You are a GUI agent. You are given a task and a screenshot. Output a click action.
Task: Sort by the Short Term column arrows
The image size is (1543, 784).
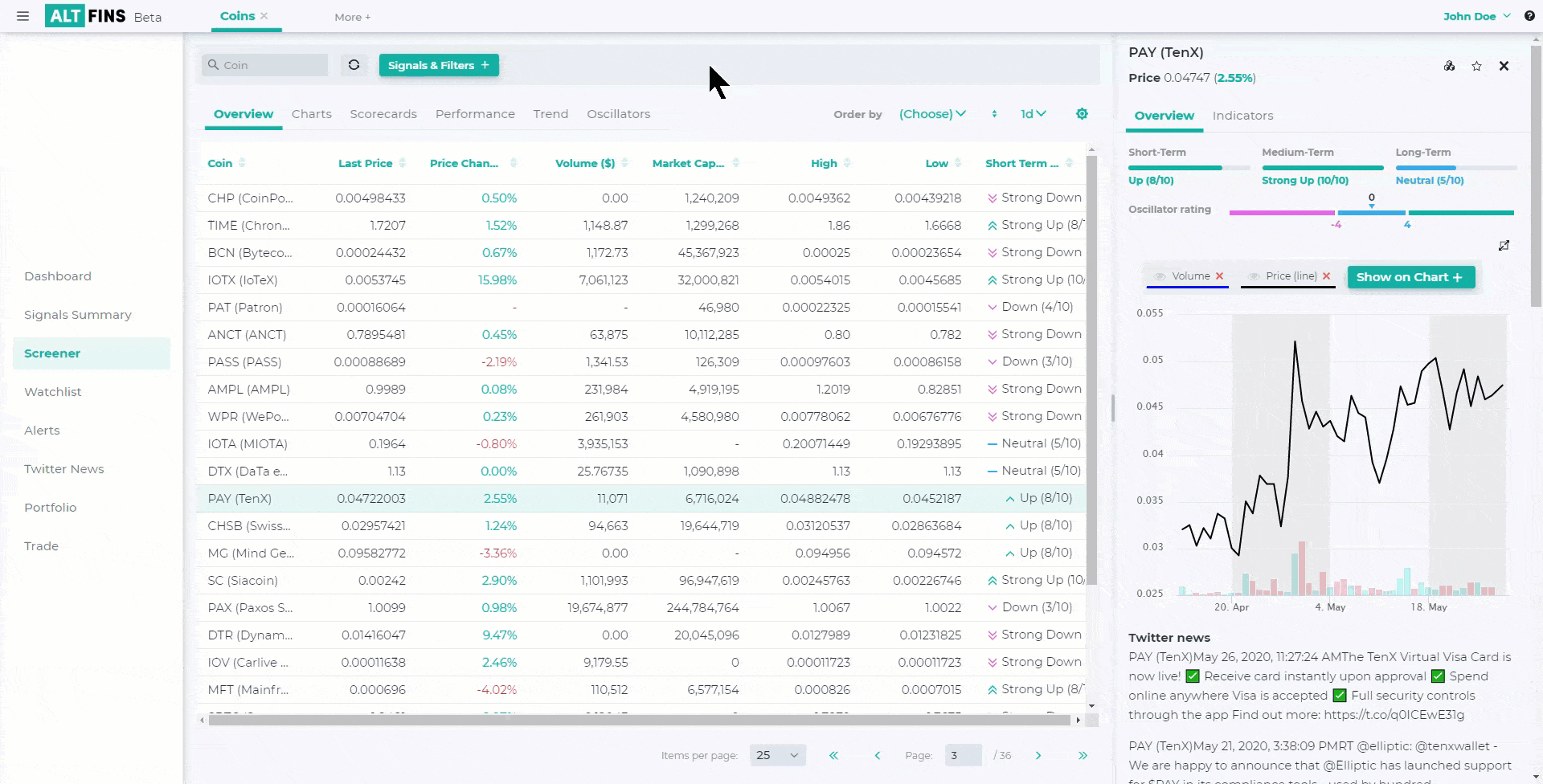[x=1069, y=163]
